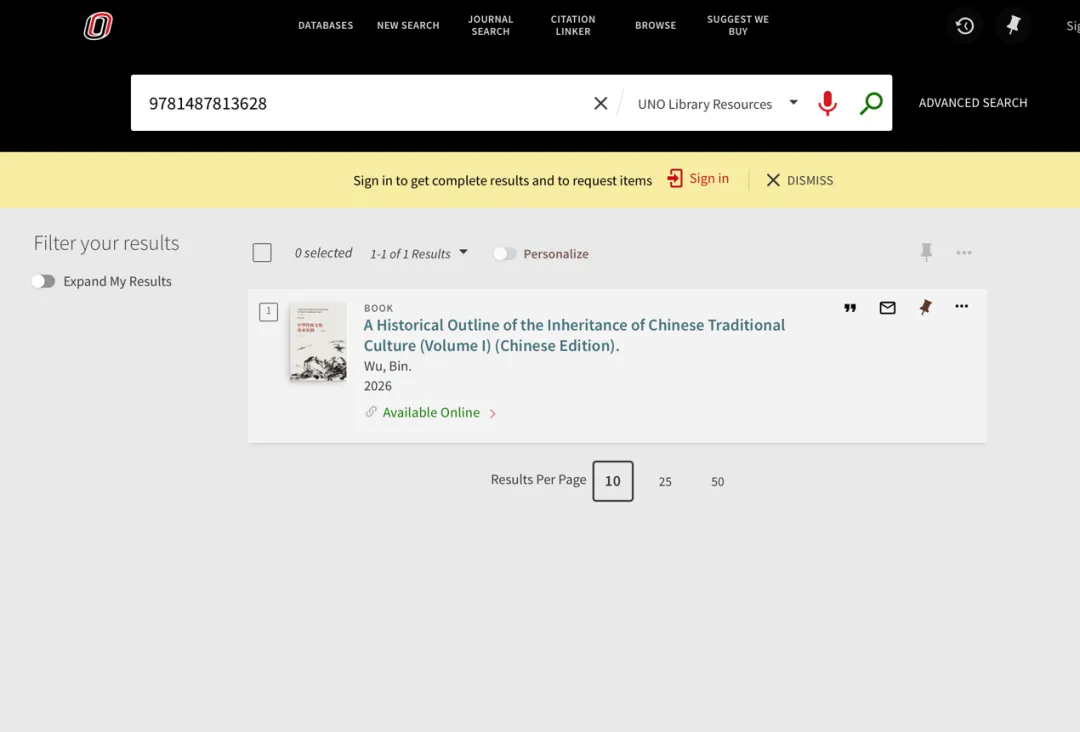Open Suggest We Buy

738,25
